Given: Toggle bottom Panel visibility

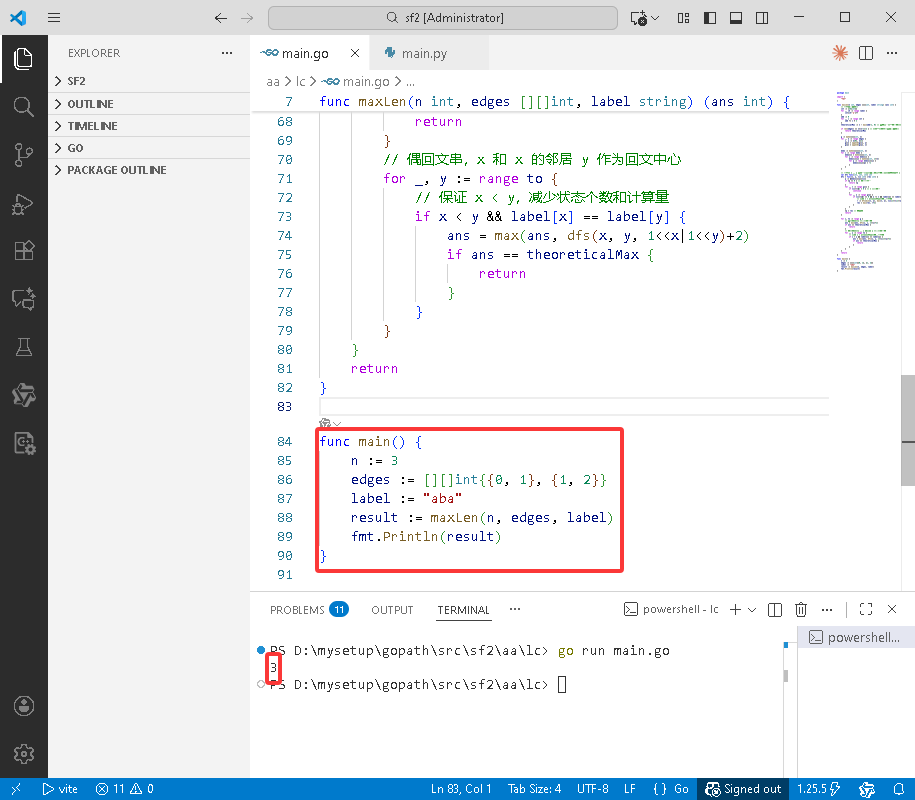Looking at the screenshot, I should coord(736,18).
